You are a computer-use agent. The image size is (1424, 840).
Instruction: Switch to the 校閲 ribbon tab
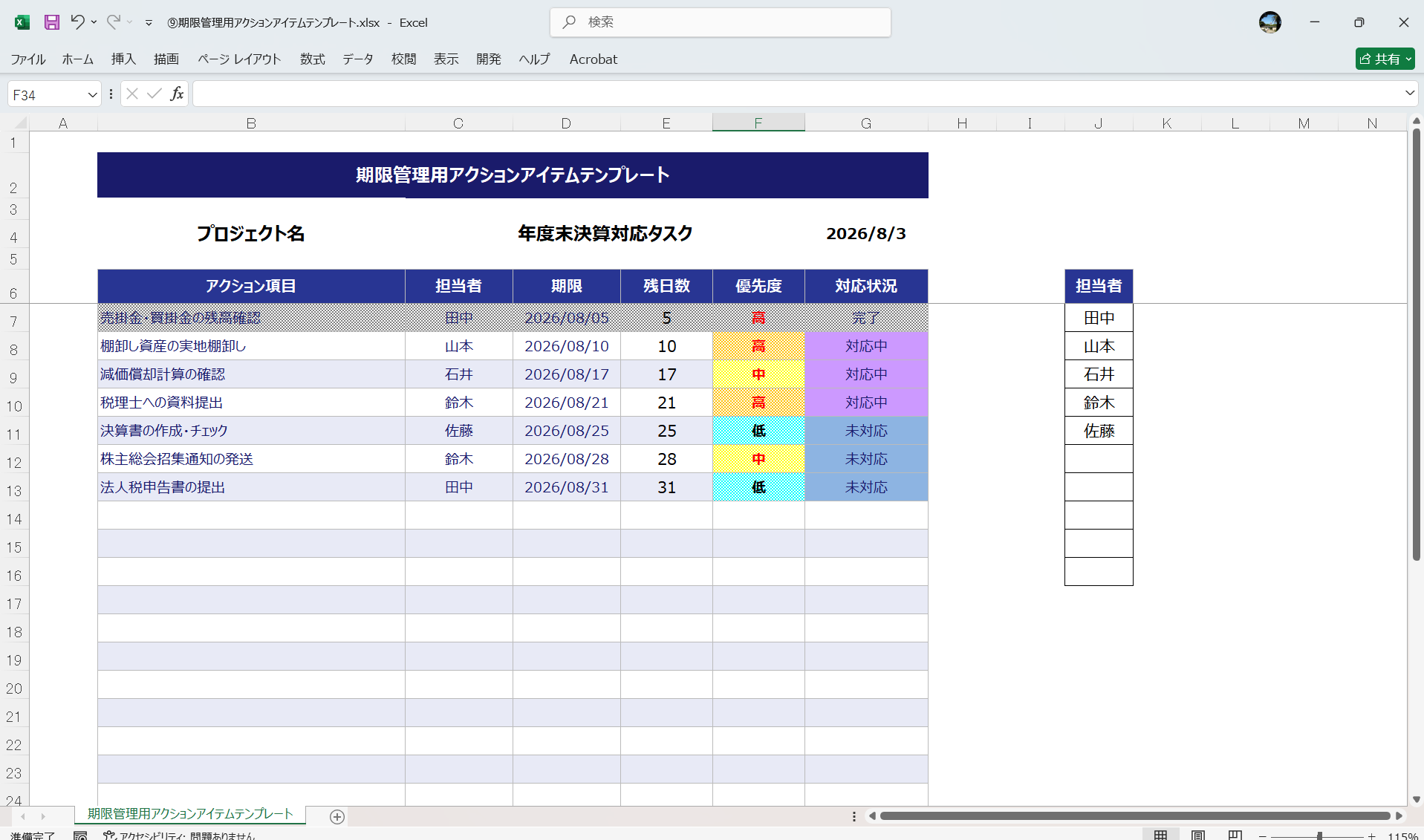pyautogui.click(x=404, y=59)
